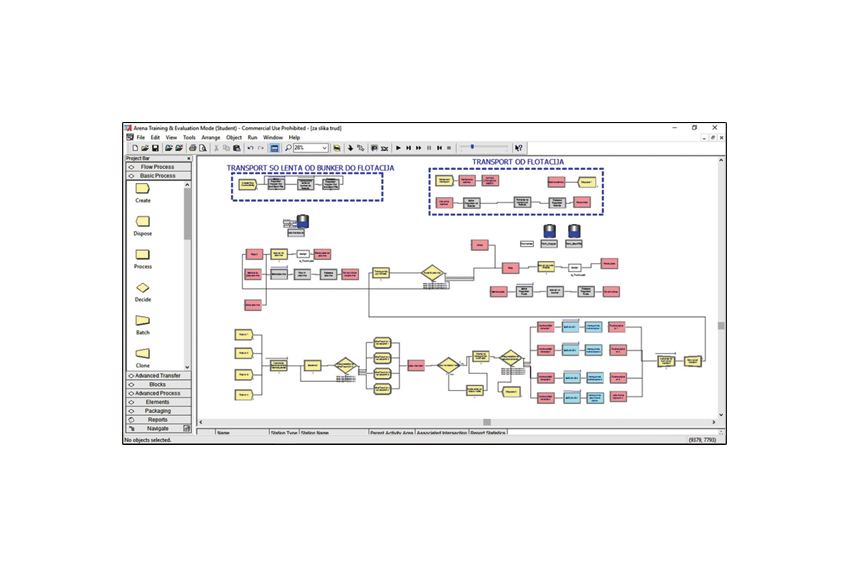Click the Step playback button
The image size is (850, 567).
408,147
